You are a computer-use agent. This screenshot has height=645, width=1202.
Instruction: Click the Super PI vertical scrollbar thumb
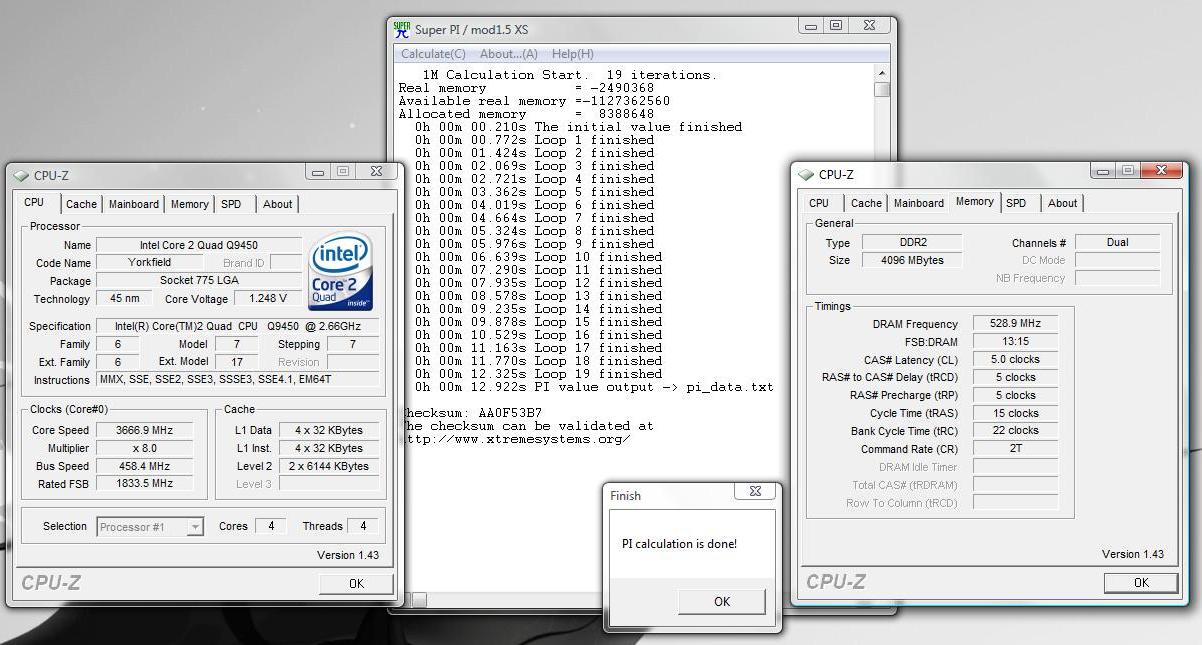click(881, 89)
